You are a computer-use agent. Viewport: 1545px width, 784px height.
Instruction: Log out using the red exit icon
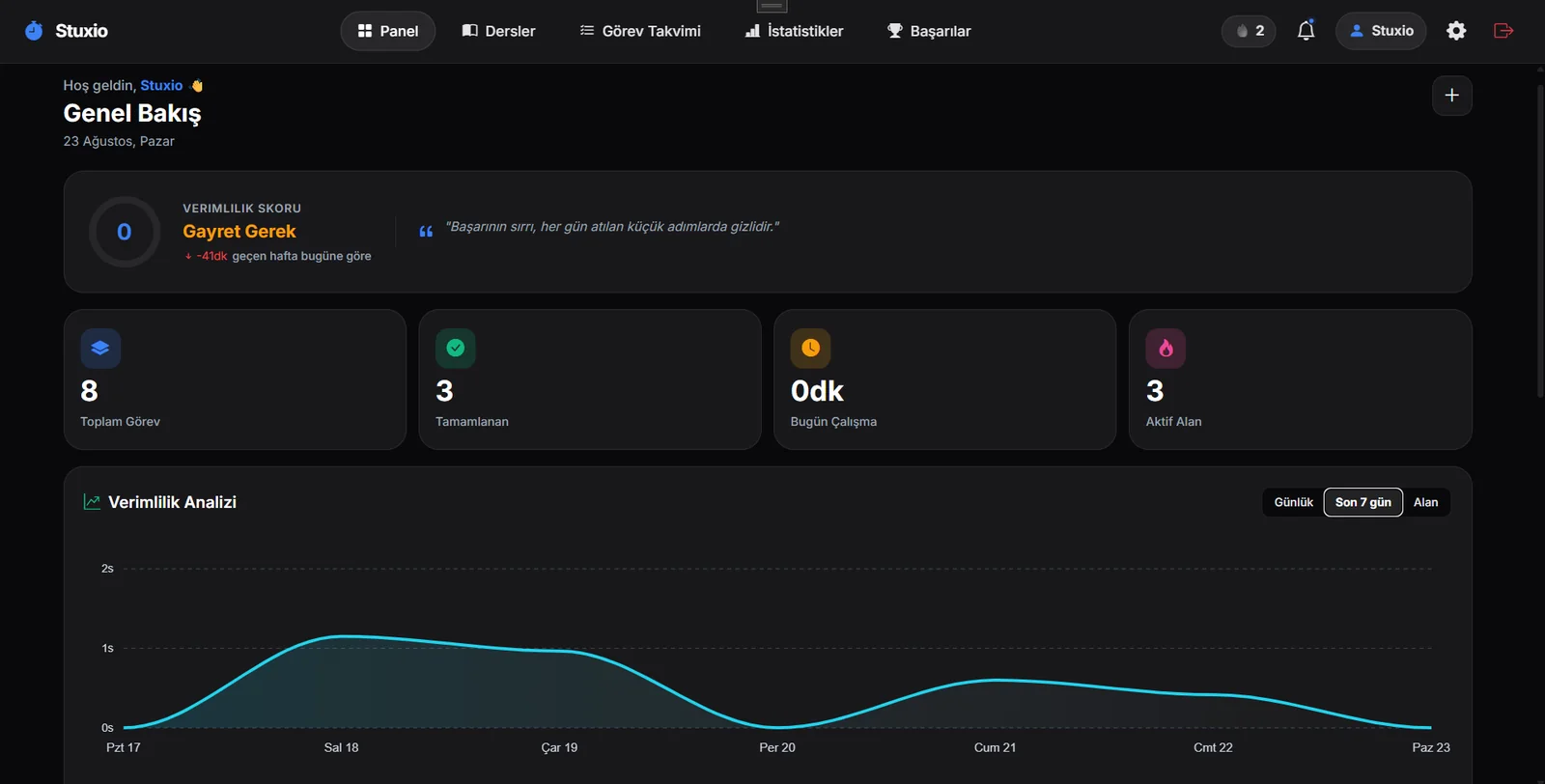click(1503, 31)
